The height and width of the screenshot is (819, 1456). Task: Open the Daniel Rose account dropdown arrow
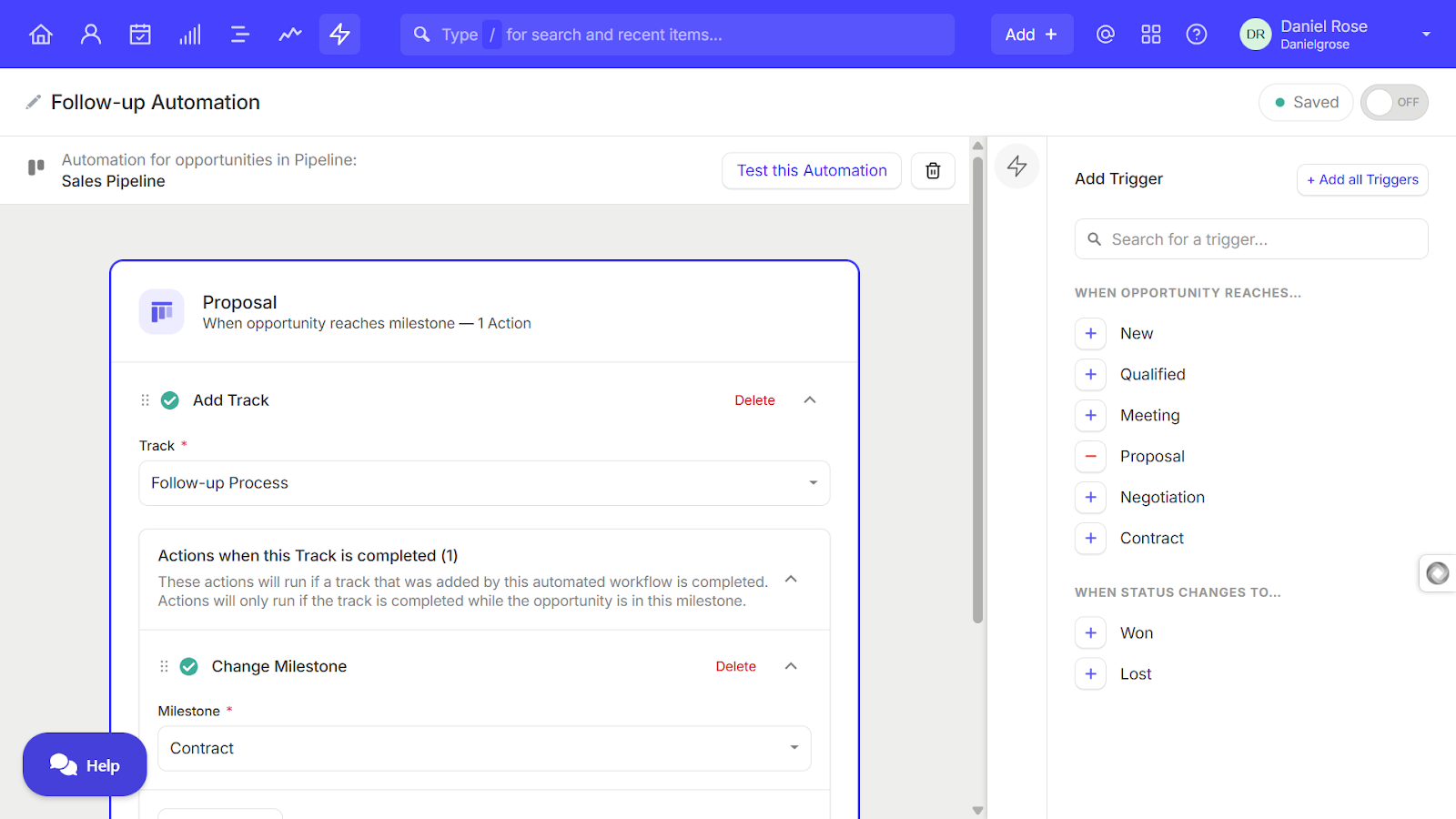click(x=1426, y=35)
